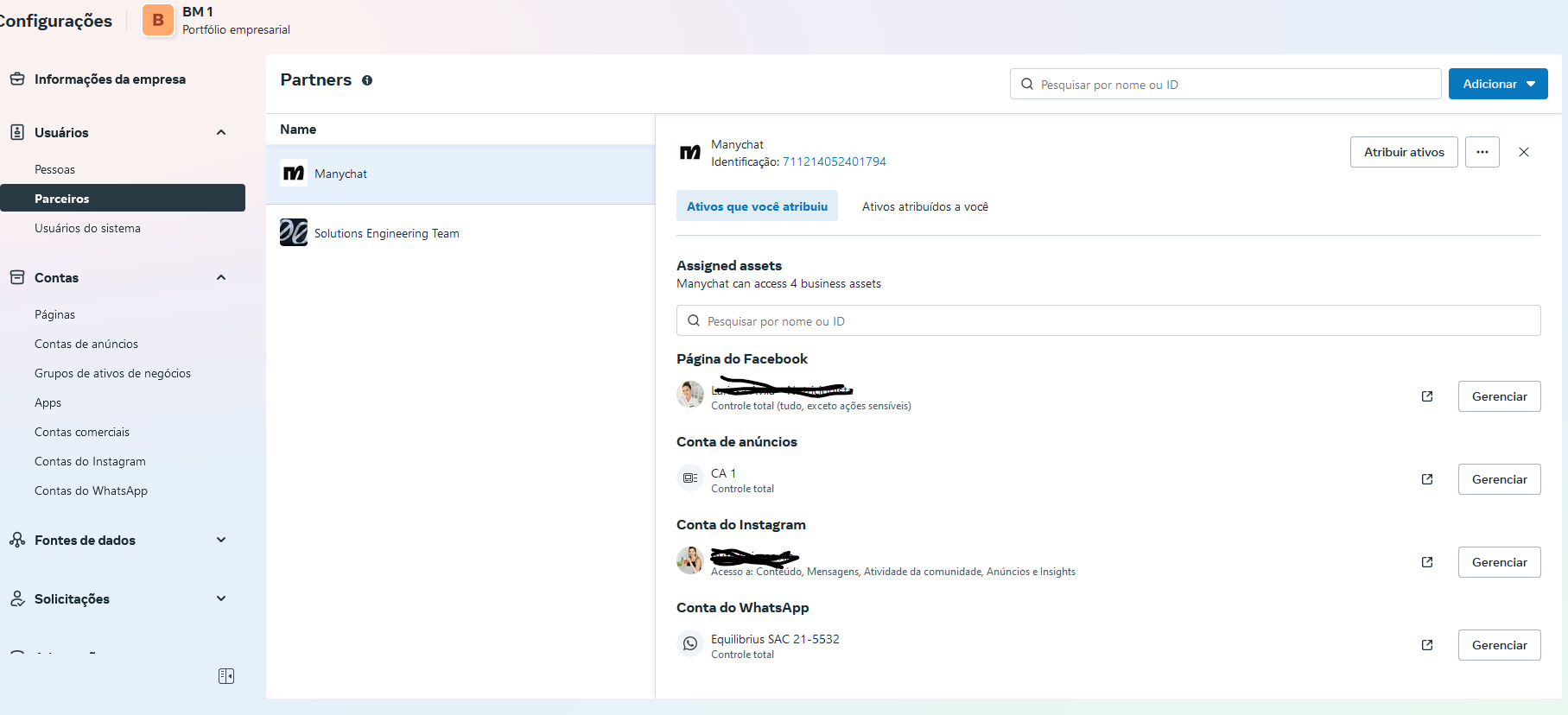1568x715 pixels.
Task: Open the Adicionar dropdown button
Action: [1498, 84]
